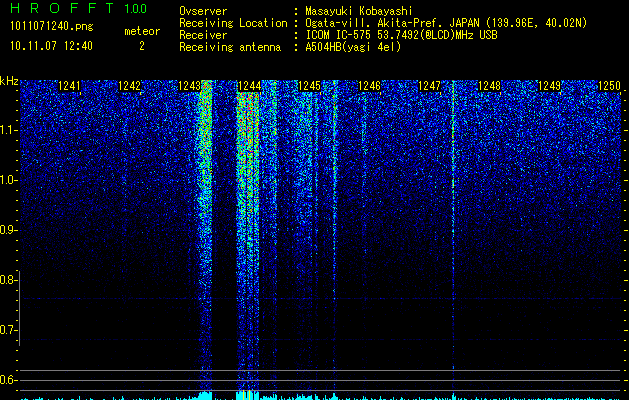Click the A504HB(yagi 4el) antenna value
This screenshot has height=400, width=629.
[x=353, y=47]
